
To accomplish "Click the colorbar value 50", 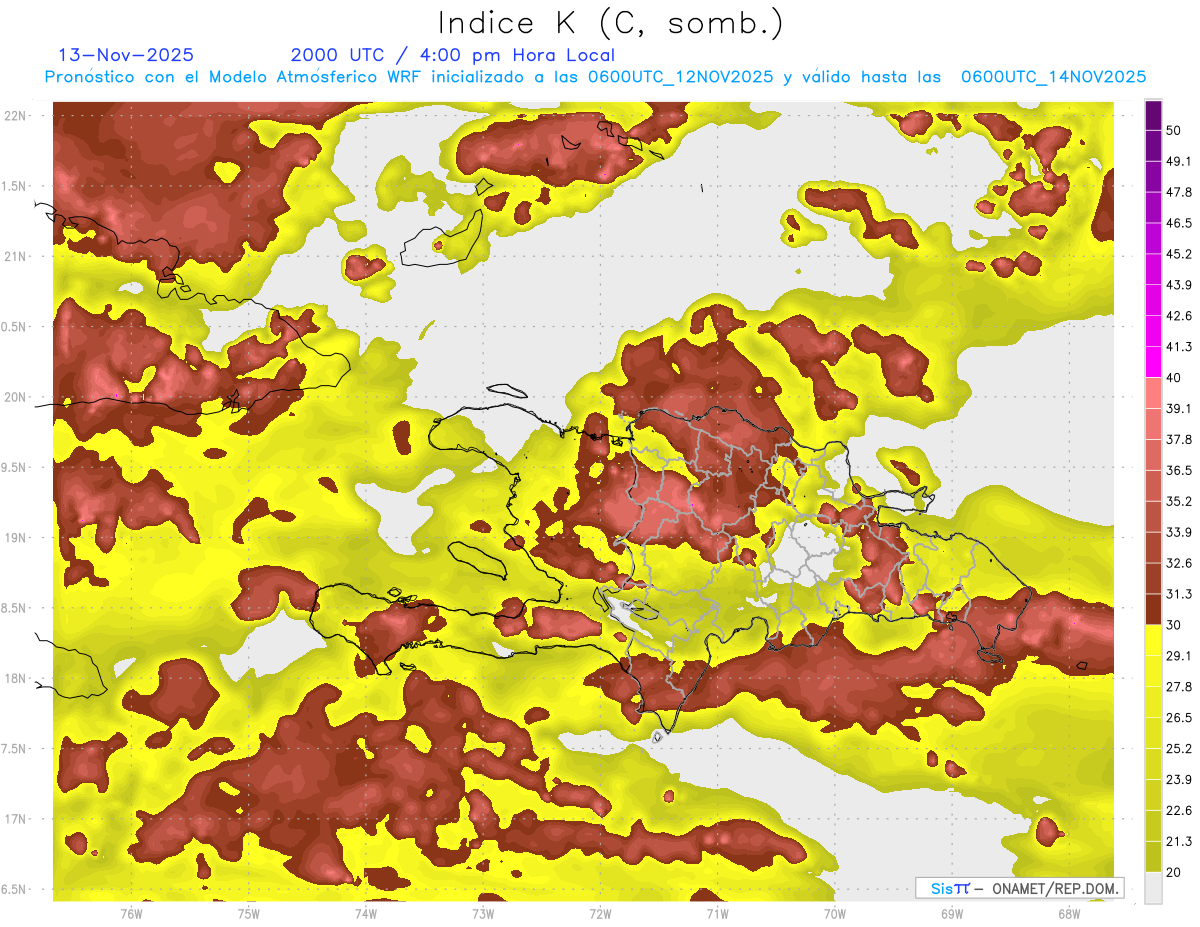I will 1175,130.
